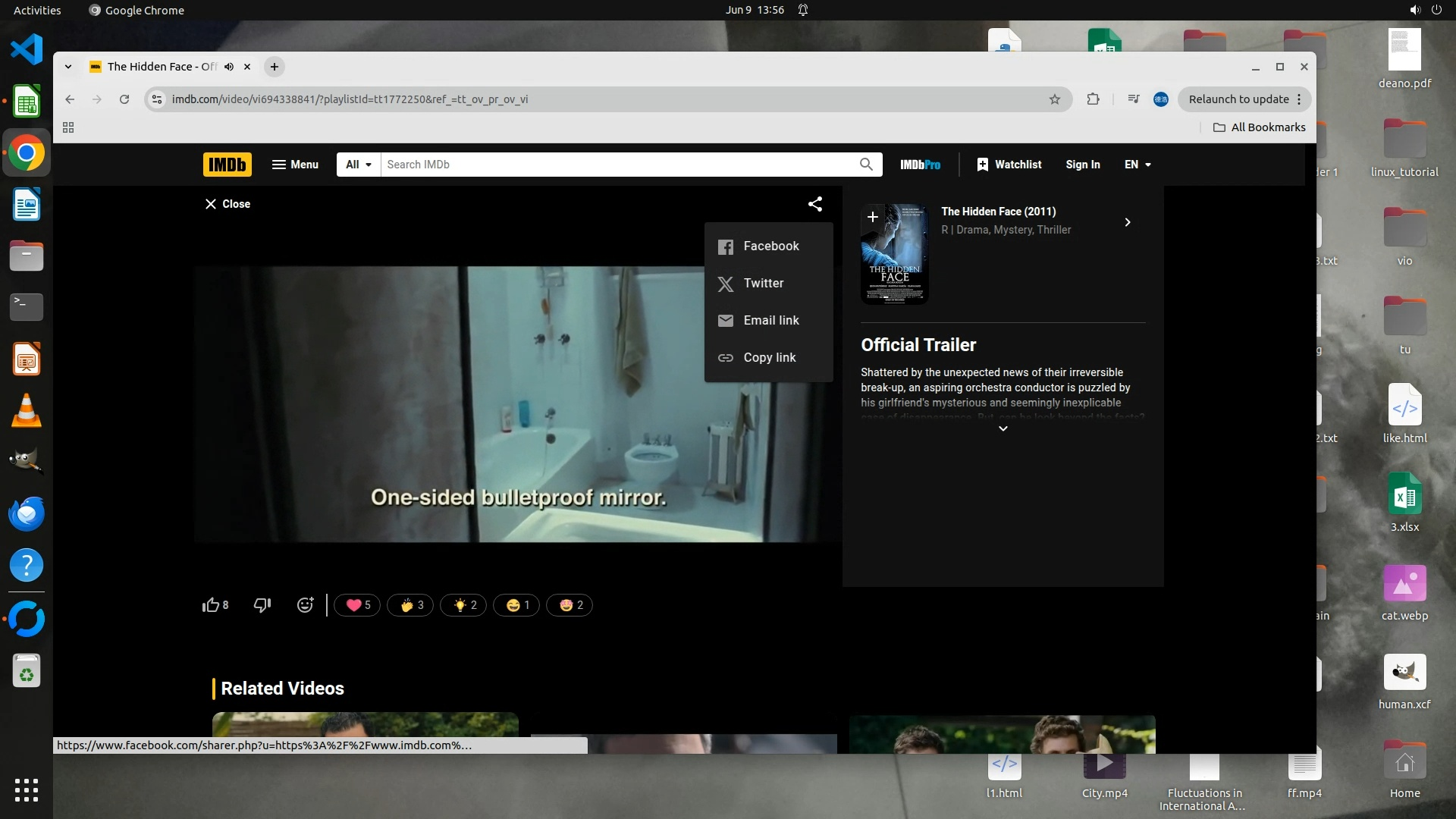
Task: Like the video with thumbs up
Action: 211,605
